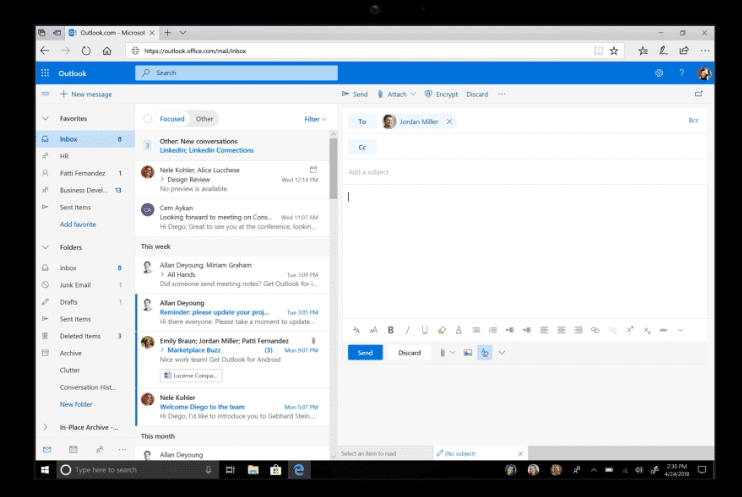Align text right
The height and width of the screenshot is (497, 742).
[x=578, y=330]
